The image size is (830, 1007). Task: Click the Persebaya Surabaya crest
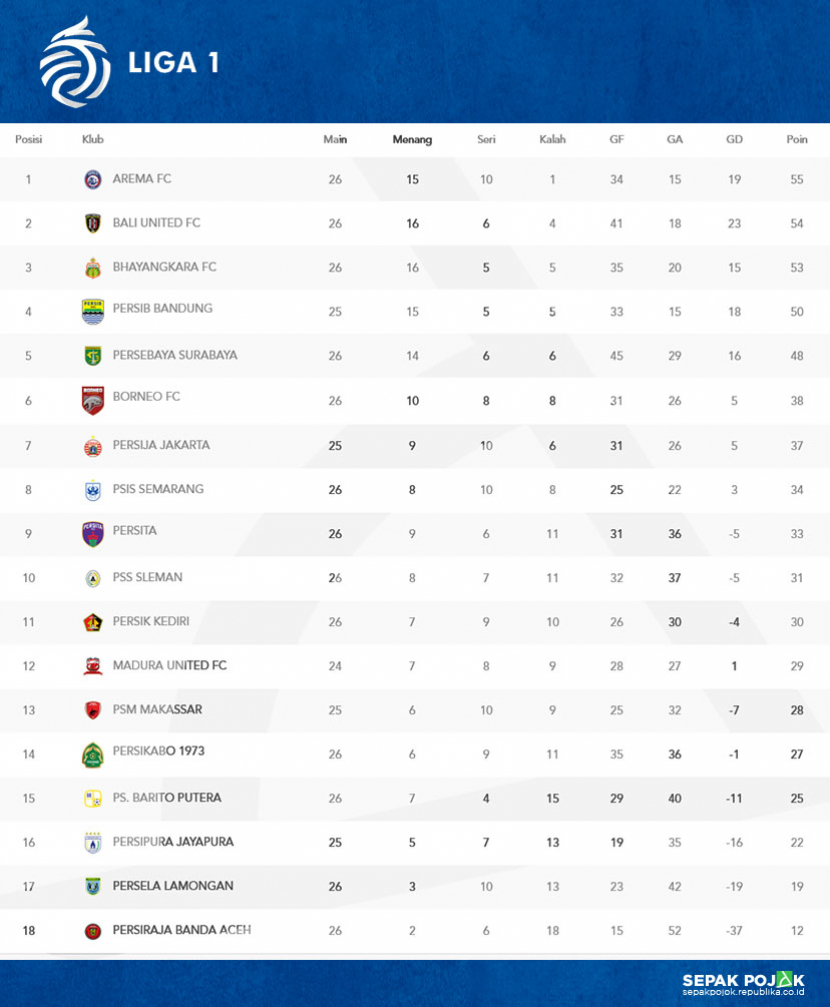click(93, 356)
